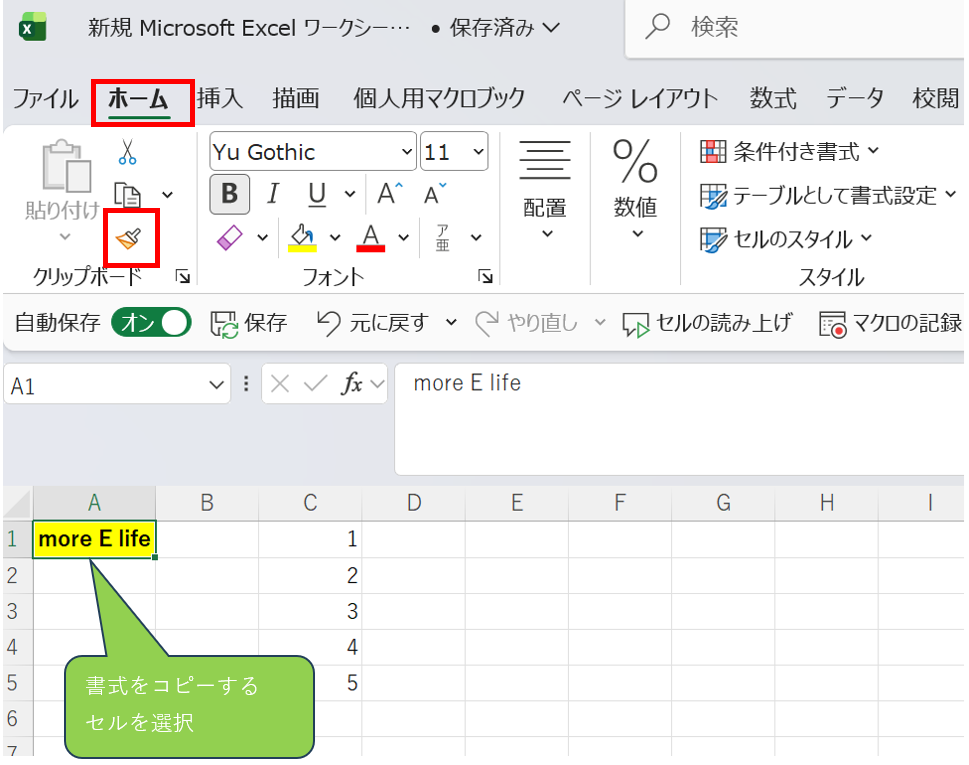
Task: Click the Italic formatting icon
Action: click(x=272, y=194)
